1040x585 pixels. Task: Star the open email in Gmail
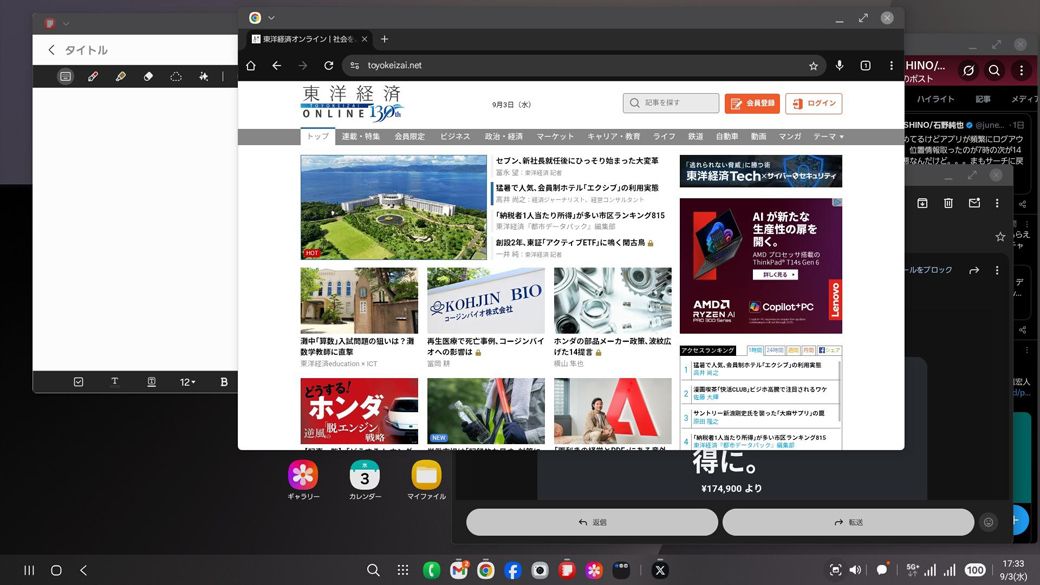coord(1000,237)
